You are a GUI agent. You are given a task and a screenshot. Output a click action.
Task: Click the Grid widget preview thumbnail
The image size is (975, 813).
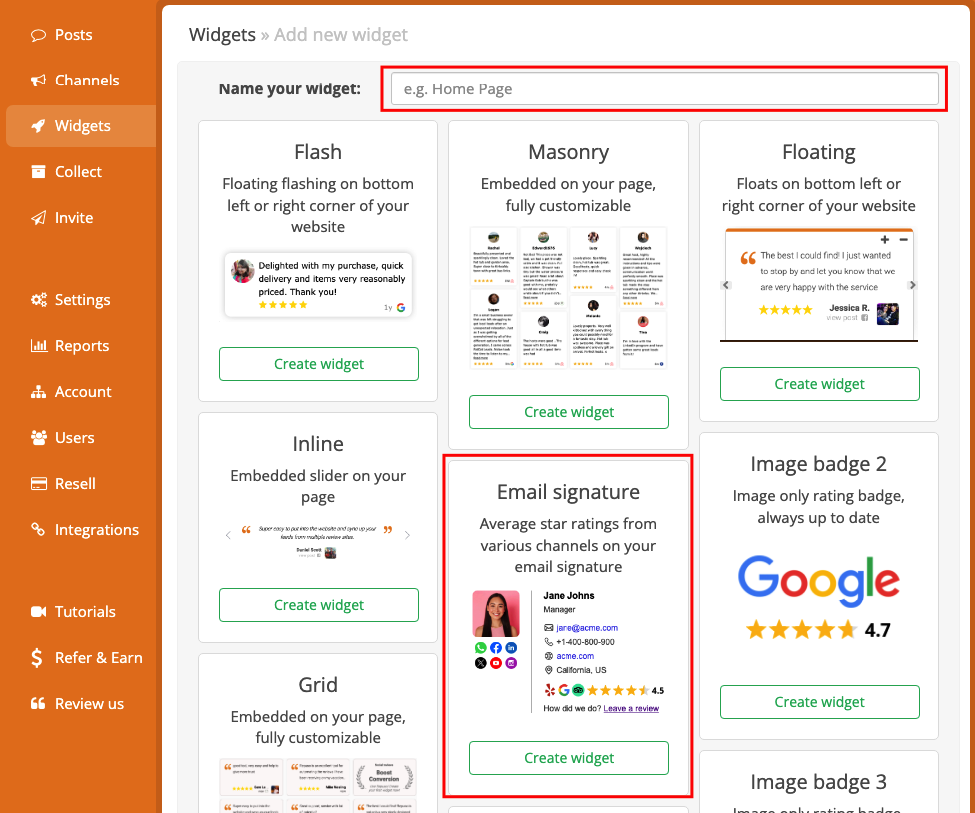[318, 785]
